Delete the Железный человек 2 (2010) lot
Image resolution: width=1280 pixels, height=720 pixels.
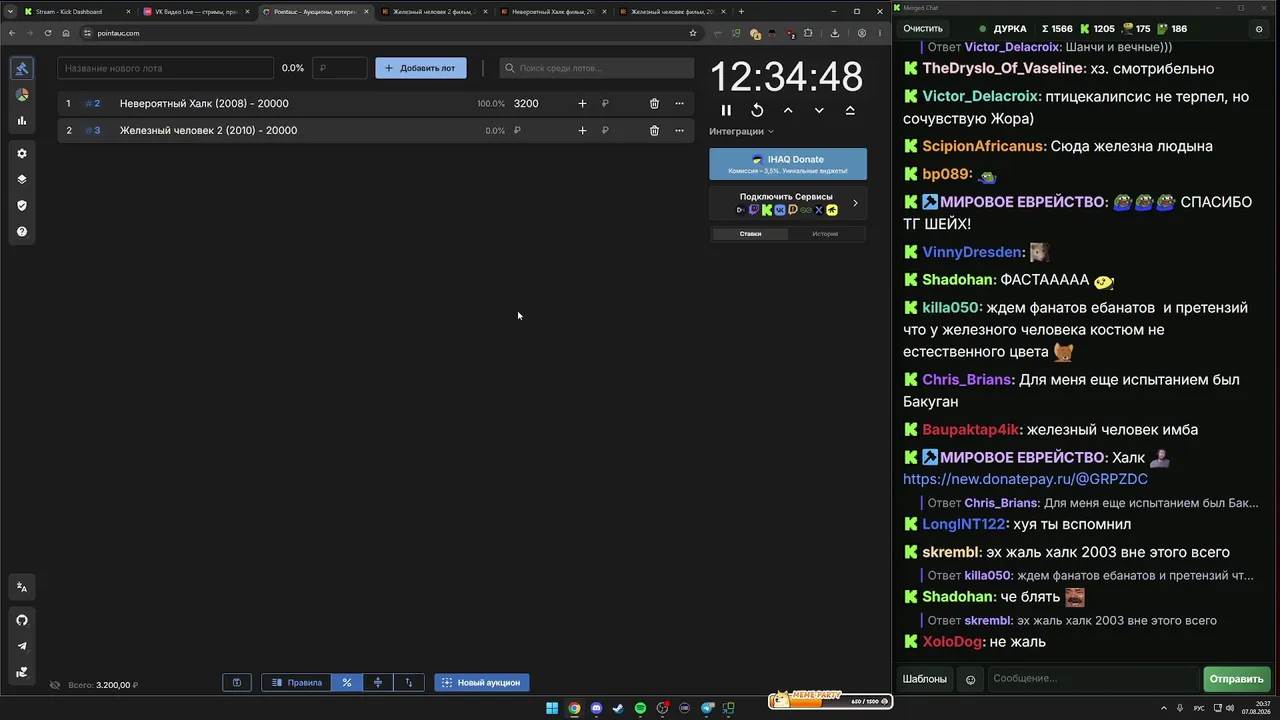[654, 131]
